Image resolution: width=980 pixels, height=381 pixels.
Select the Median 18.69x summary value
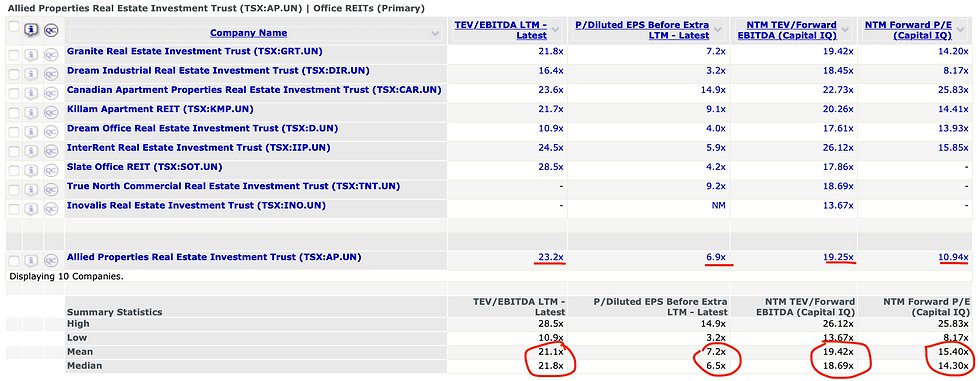click(838, 365)
